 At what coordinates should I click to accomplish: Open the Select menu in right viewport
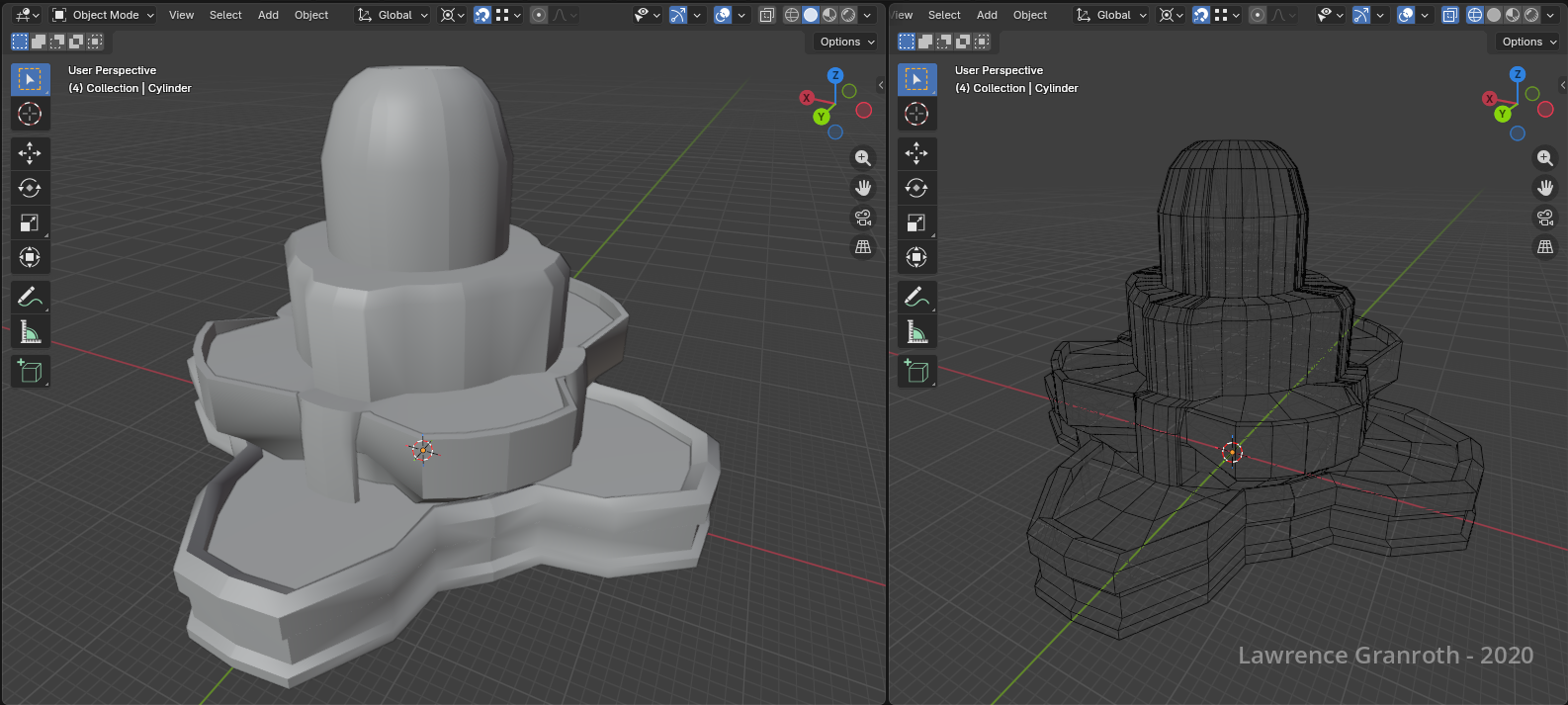[944, 15]
